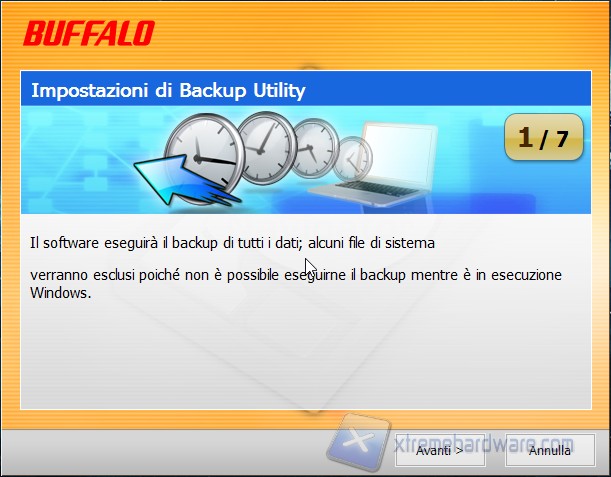The height and width of the screenshot is (477, 611).
Task: Click the word Windows in description
Action: [x=60, y=293]
